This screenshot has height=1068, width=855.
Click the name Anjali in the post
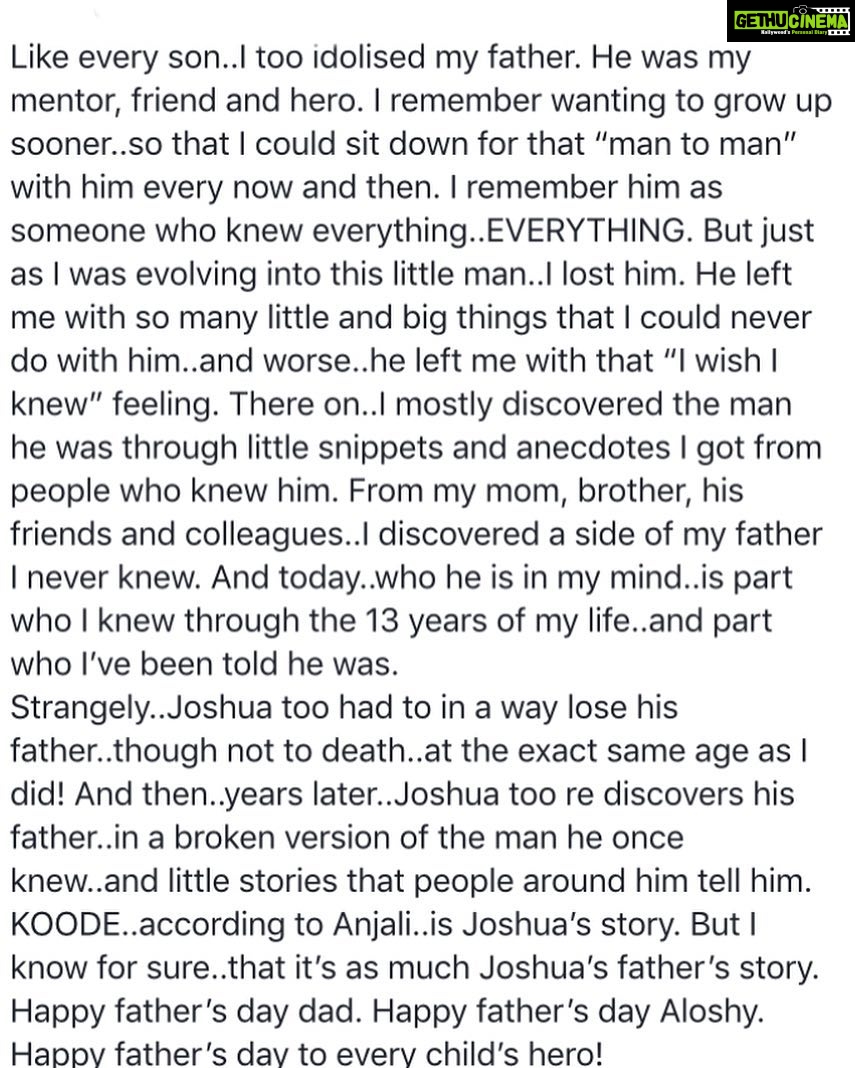(372, 925)
